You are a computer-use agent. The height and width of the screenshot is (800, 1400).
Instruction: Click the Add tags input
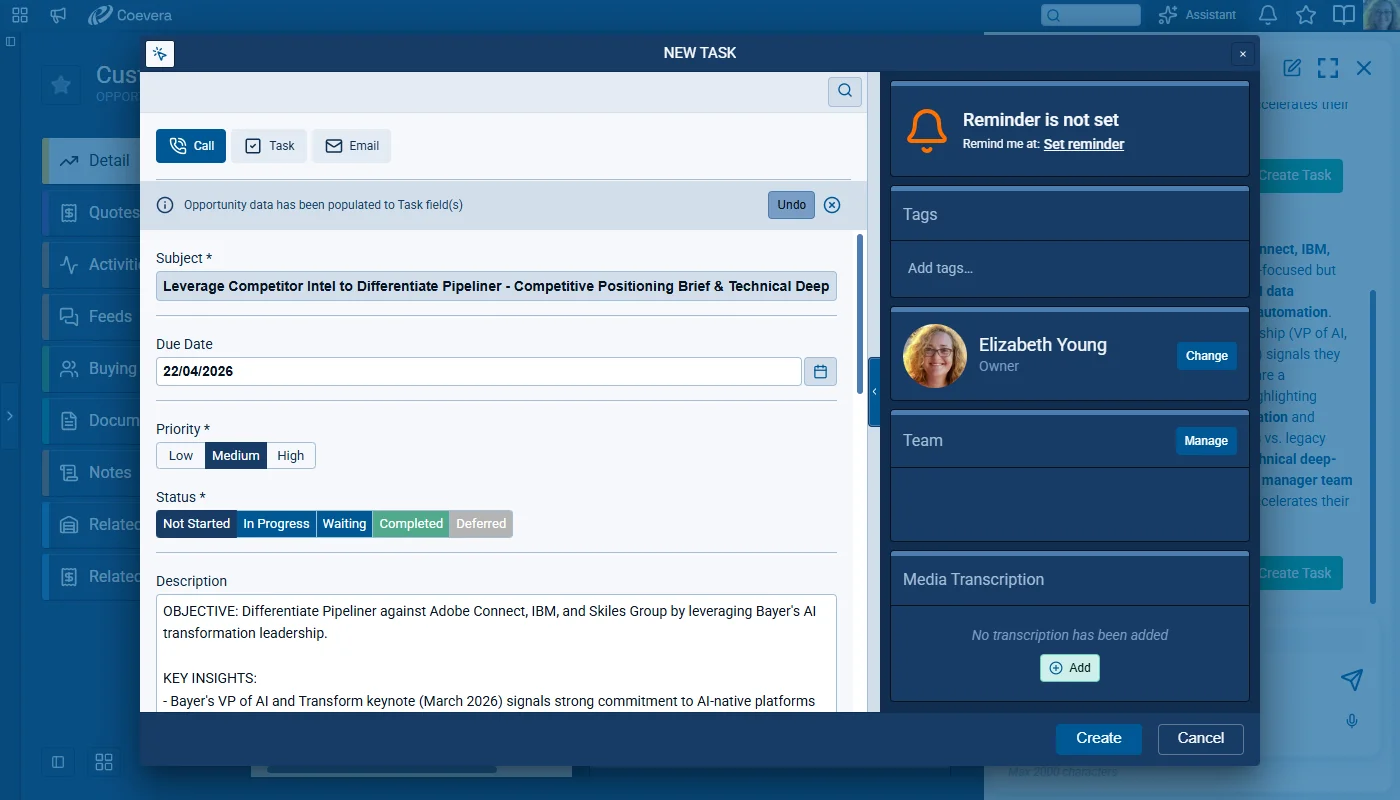tap(1070, 268)
